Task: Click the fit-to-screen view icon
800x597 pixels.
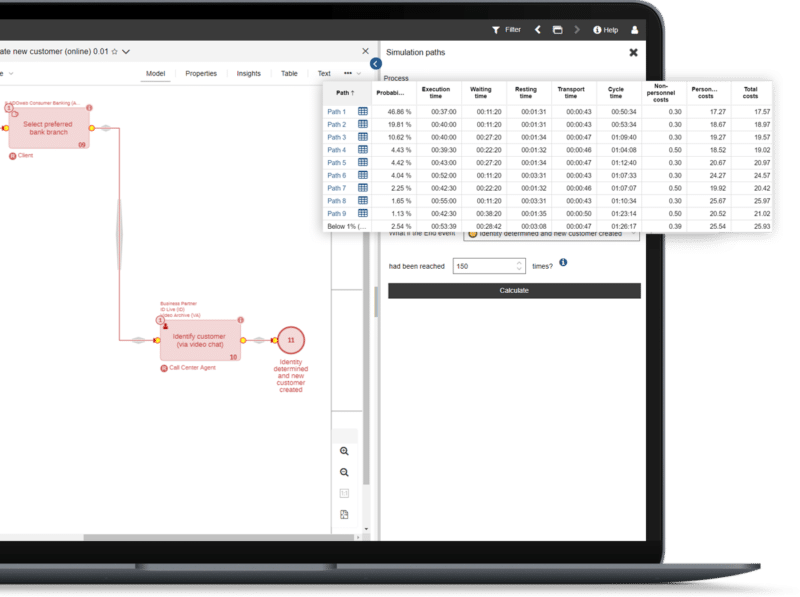Action: click(343, 512)
